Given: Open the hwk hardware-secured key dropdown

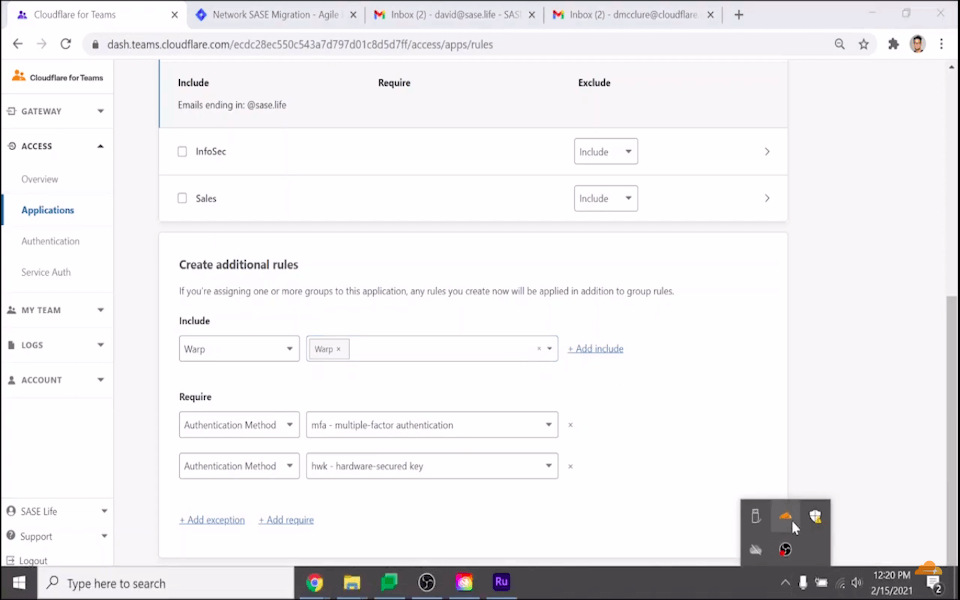Looking at the screenshot, I should [432, 466].
